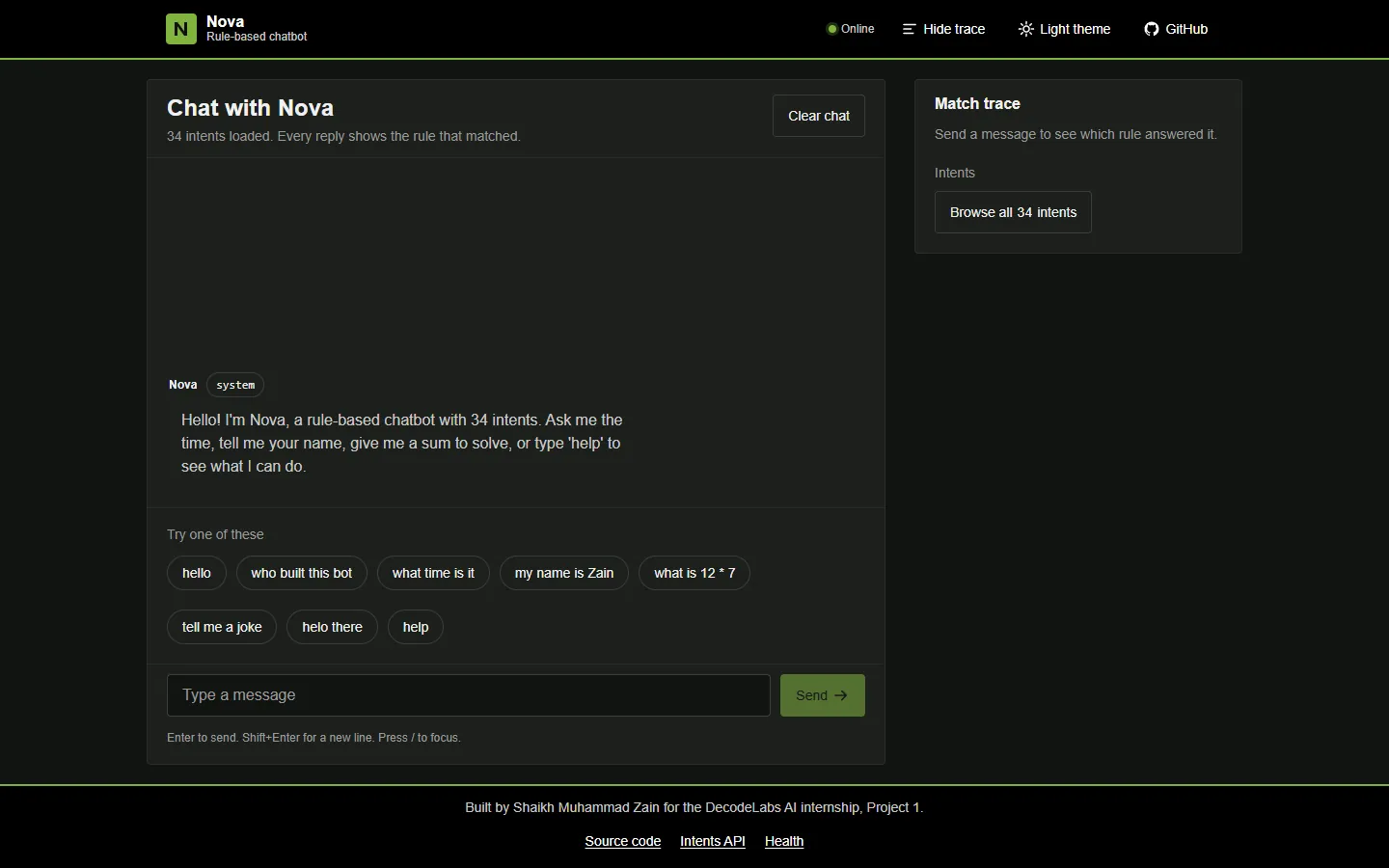Click the Nova brand title in header

[x=225, y=21]
